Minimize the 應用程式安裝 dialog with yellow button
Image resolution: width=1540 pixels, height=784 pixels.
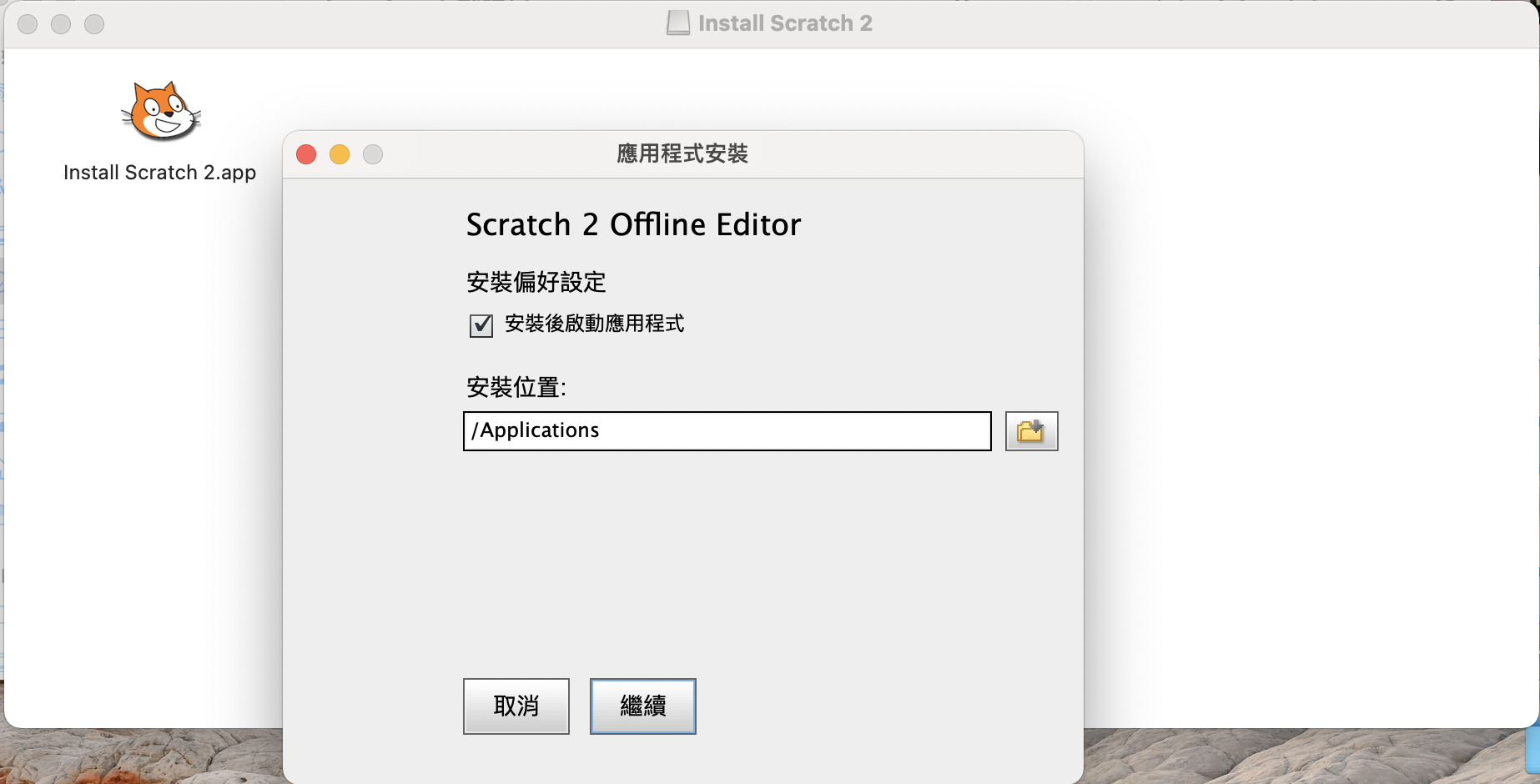coord(340,154)
